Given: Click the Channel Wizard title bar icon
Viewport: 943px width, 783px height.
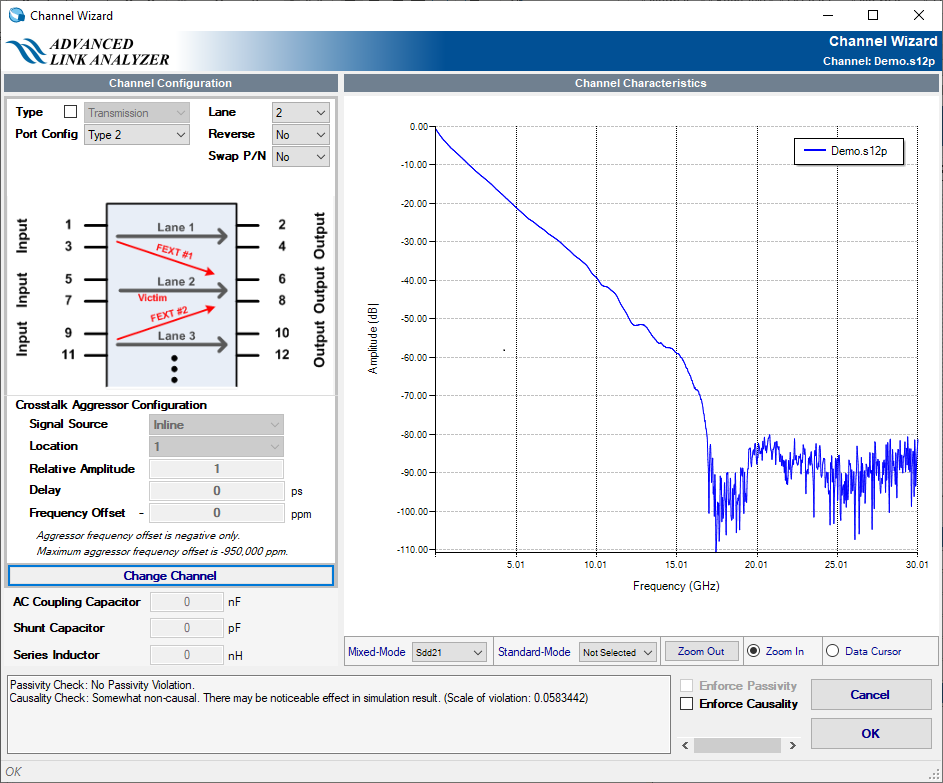Looking at the screenshot, I should pyautogui.click(x=16, y=15).
